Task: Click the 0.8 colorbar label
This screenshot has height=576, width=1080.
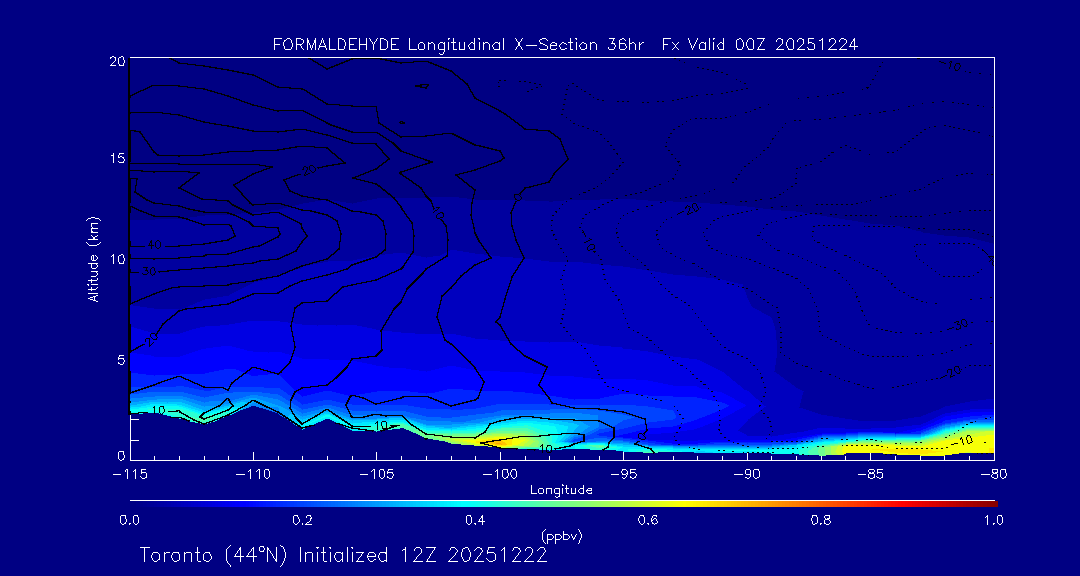Action: [821, 520]
